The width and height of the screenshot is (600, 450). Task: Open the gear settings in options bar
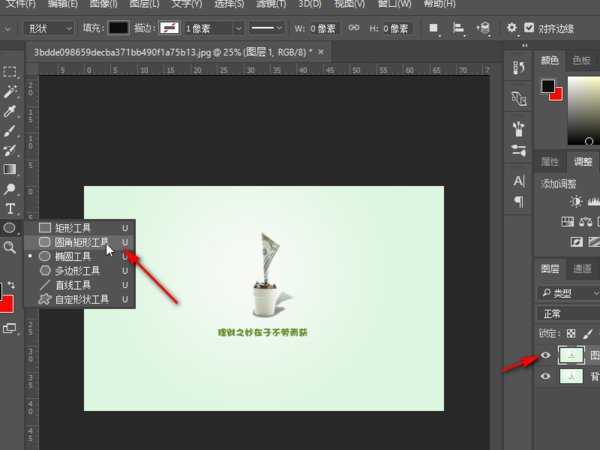pyautogui.click(x=512, y=28)
